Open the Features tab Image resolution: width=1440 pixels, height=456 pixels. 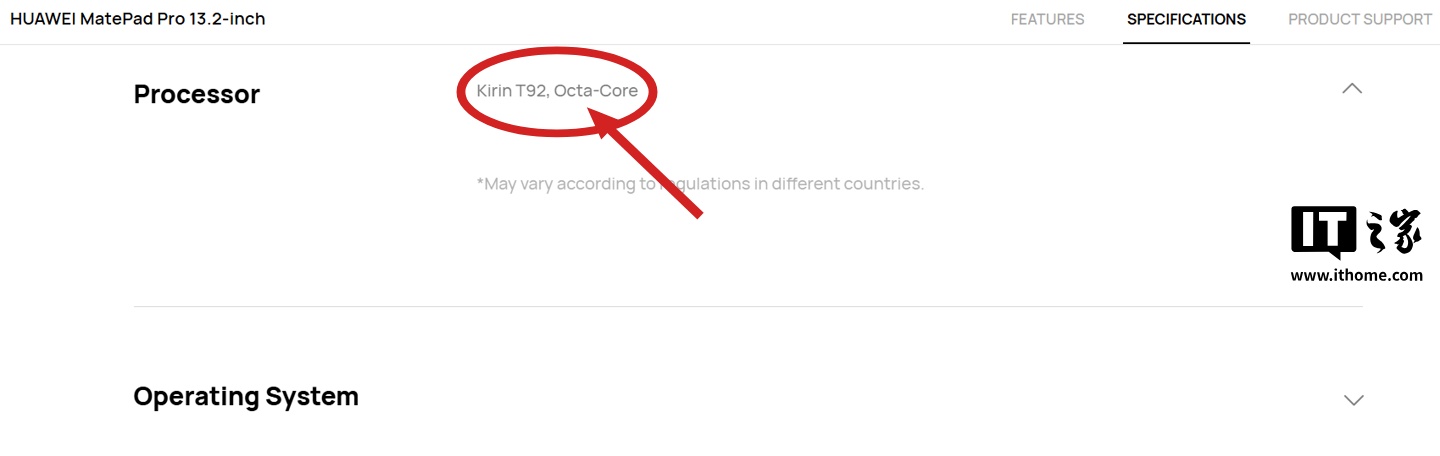[x=1047, y=20]
